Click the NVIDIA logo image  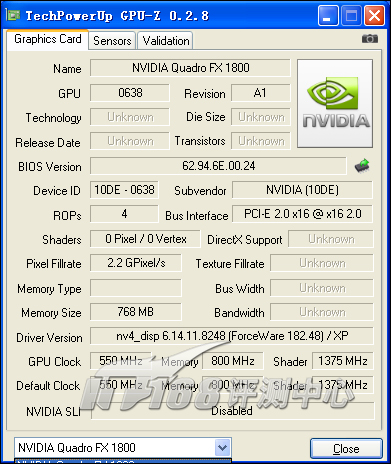coord(335,103)
